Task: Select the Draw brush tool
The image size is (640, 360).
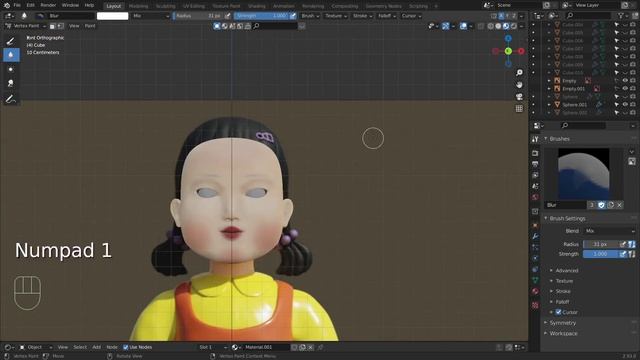Action: 11,41
